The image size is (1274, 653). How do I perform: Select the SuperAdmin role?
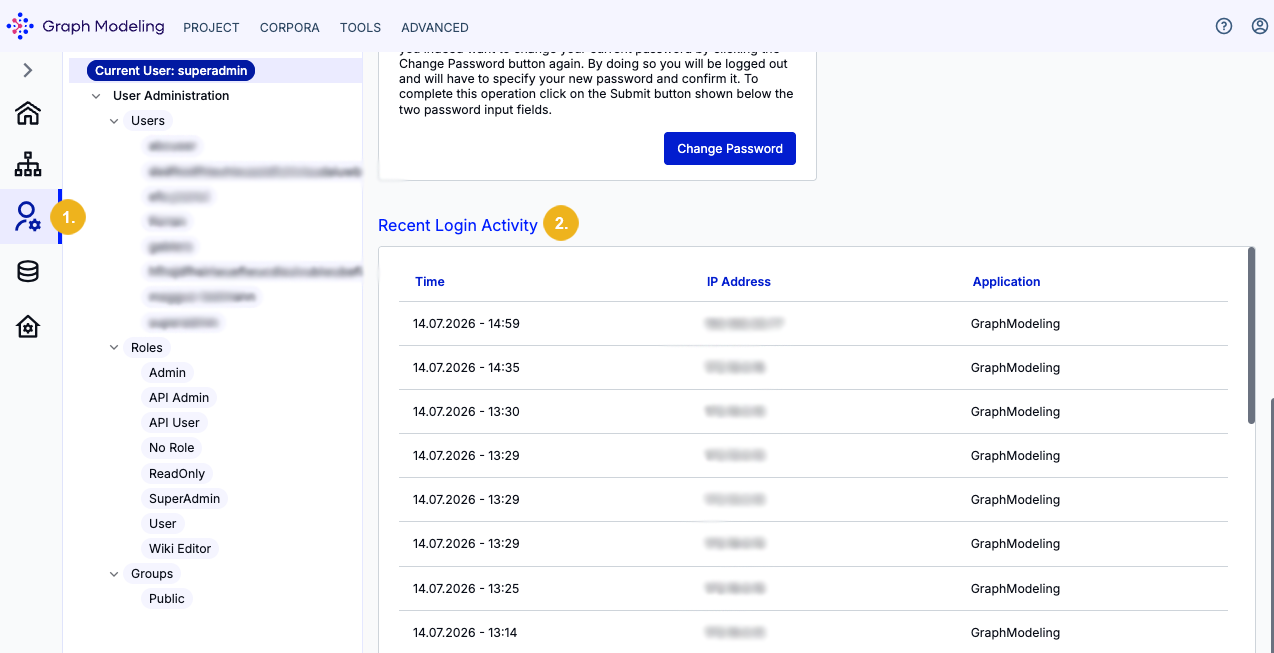click(185, 498)
